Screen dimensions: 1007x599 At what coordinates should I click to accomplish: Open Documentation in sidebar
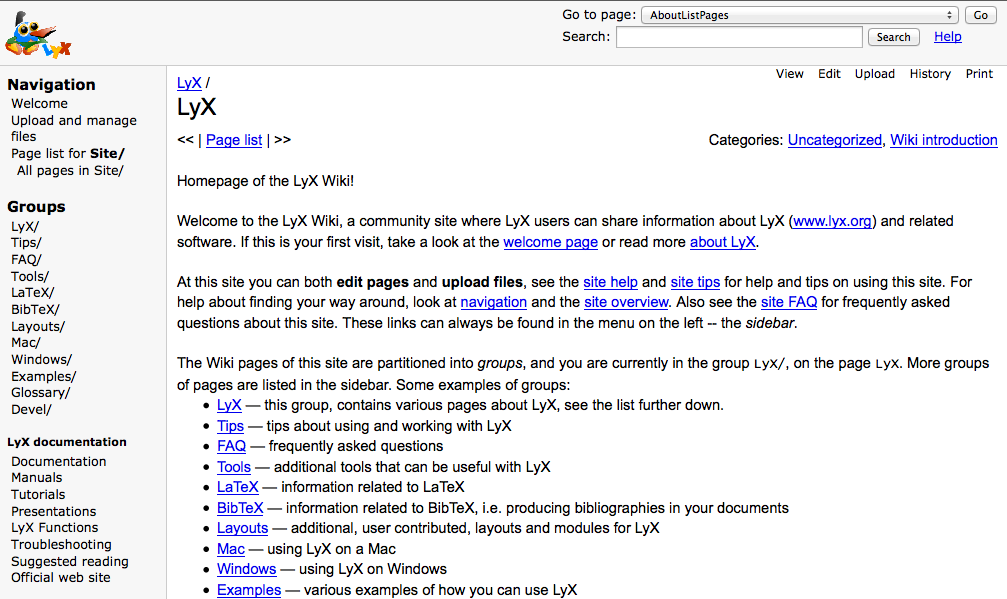58,462
